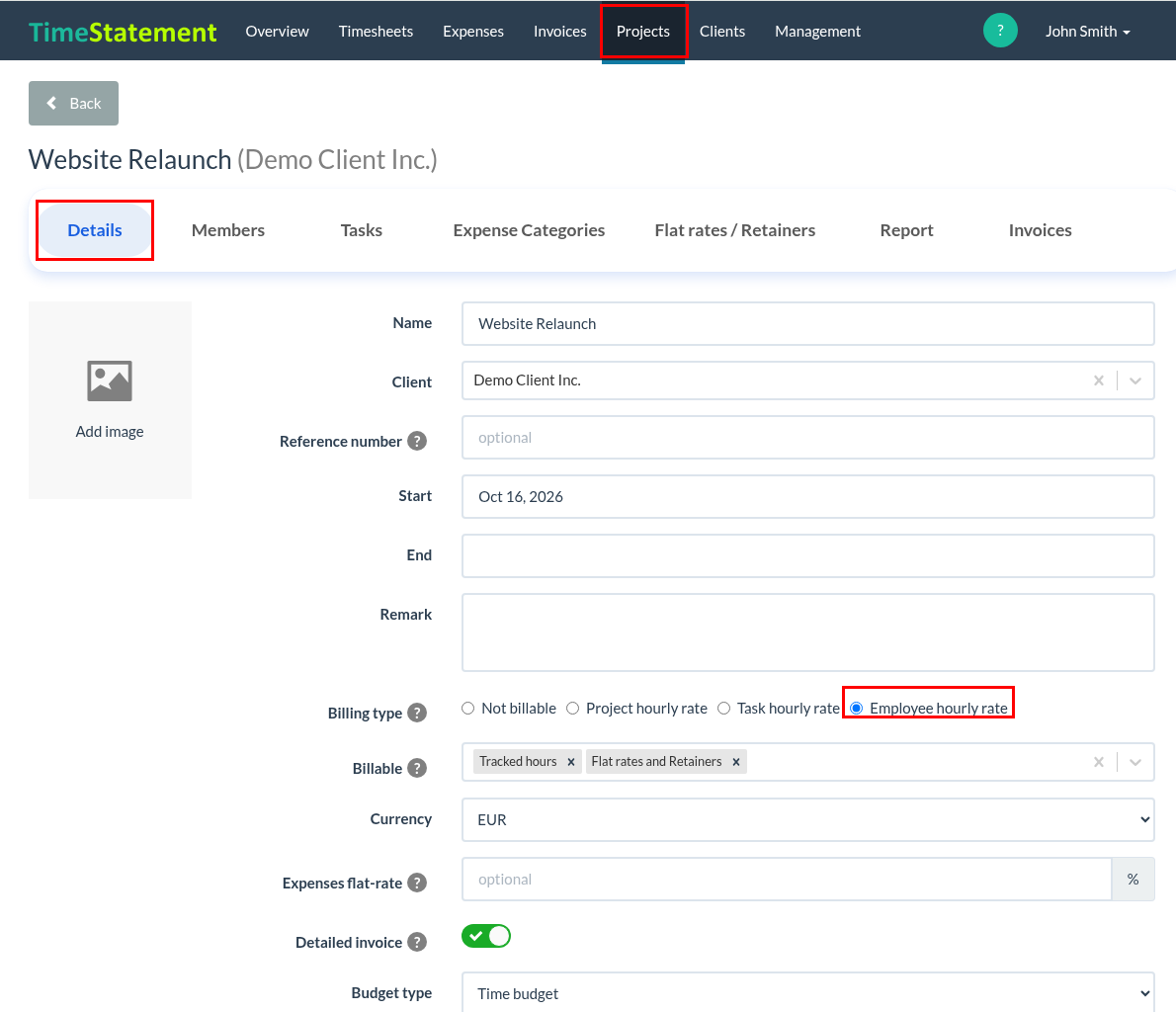Toggle the Detailed invoice switch
1176x1012 pixels.
[x=486, y=936]
